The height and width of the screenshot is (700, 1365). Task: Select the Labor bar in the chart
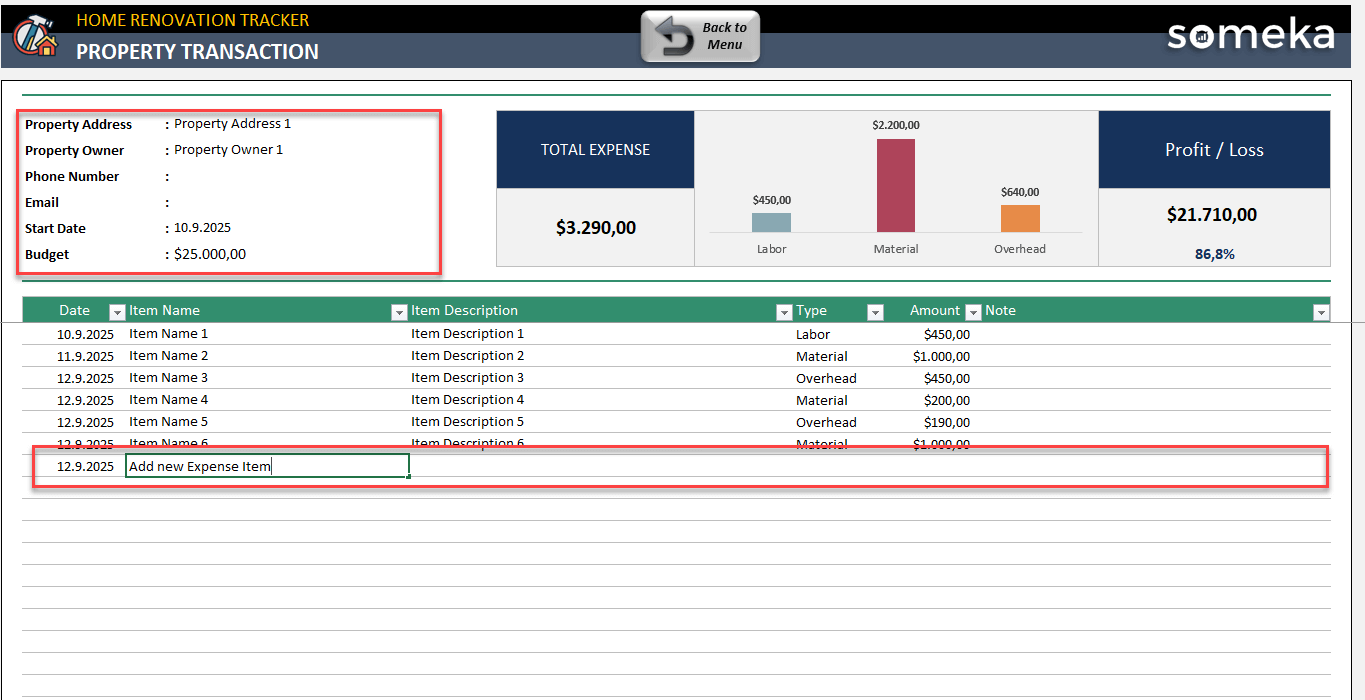771,220
